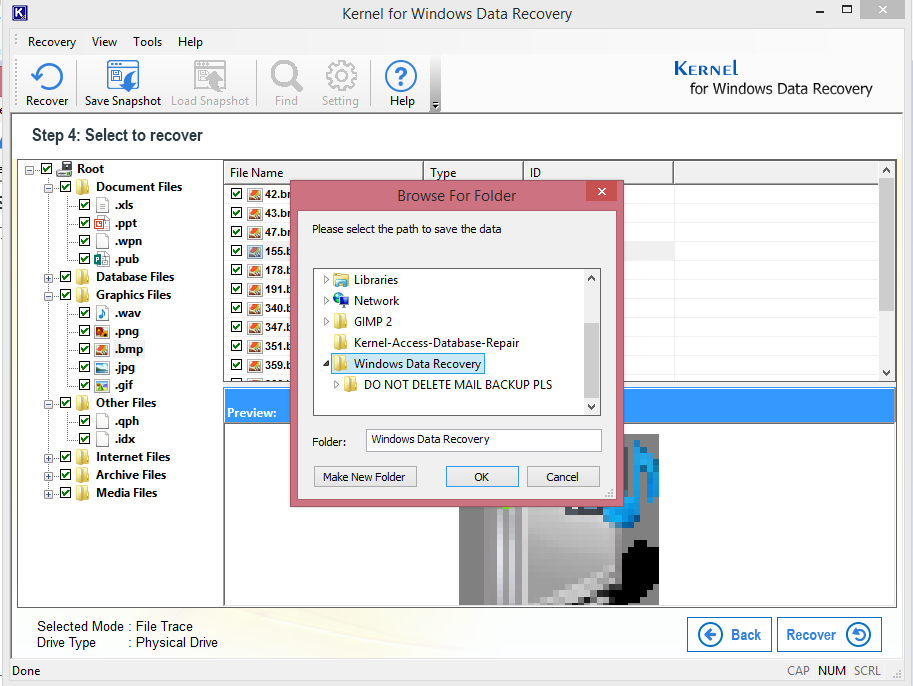
Task: Uncheck the Root checkbox
Action: (x=47, y=169)
